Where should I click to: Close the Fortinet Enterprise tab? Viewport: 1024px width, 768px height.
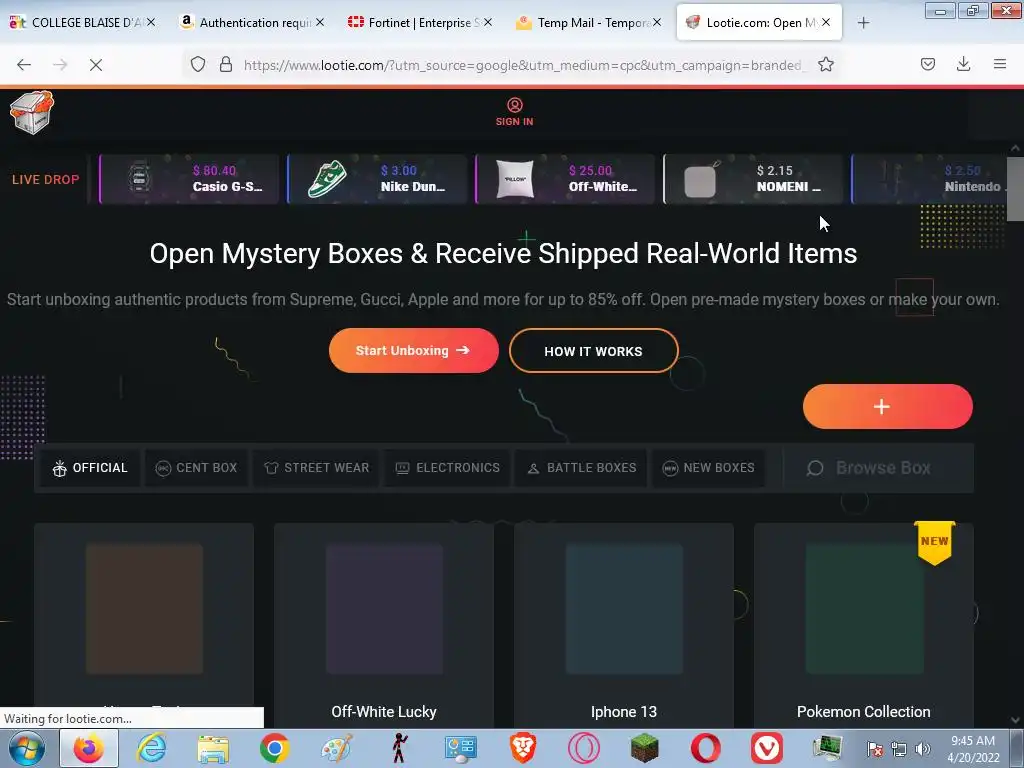click(x=488, y=22)
